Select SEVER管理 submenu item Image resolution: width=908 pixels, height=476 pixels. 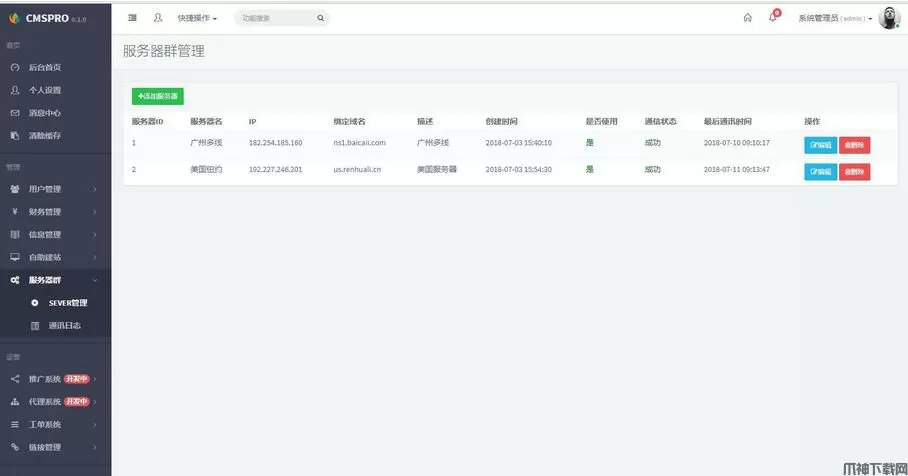(68, 303)
